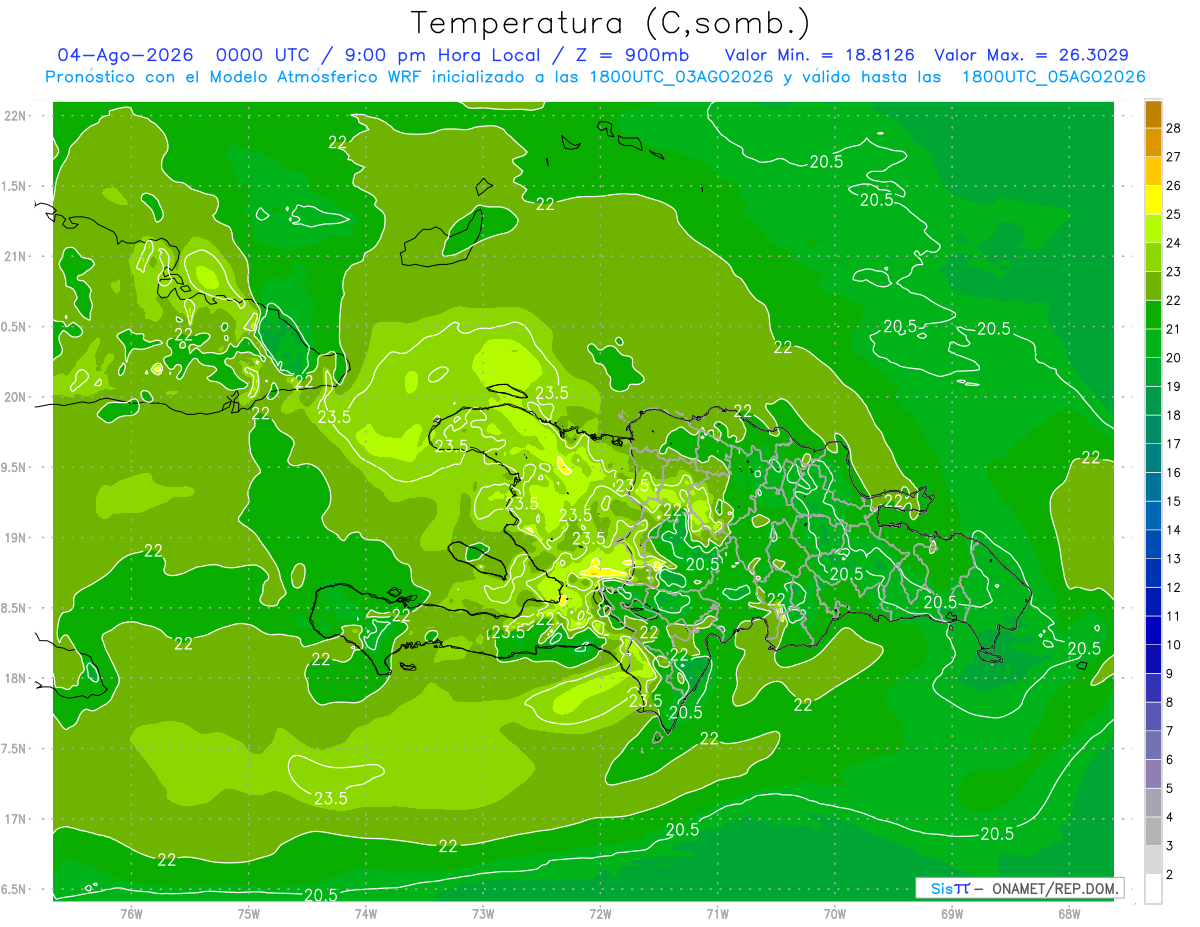Image resolution: width=1200 pixels, height=927 pixels.
Task: Click the color scale label 28
Action: [1174, 128]
